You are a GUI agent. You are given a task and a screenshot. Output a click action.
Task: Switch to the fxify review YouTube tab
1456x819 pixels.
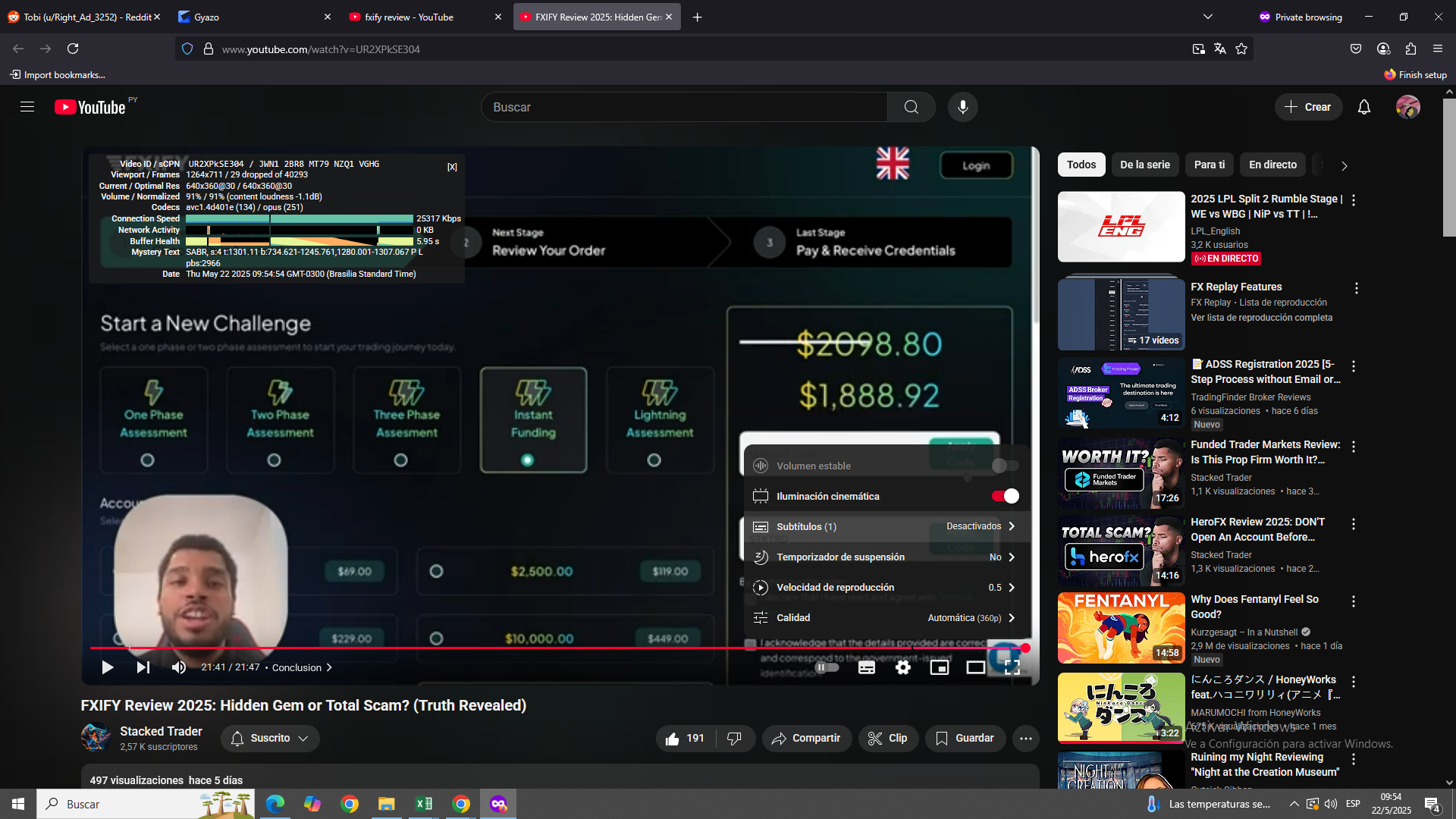tap(425, 17)
